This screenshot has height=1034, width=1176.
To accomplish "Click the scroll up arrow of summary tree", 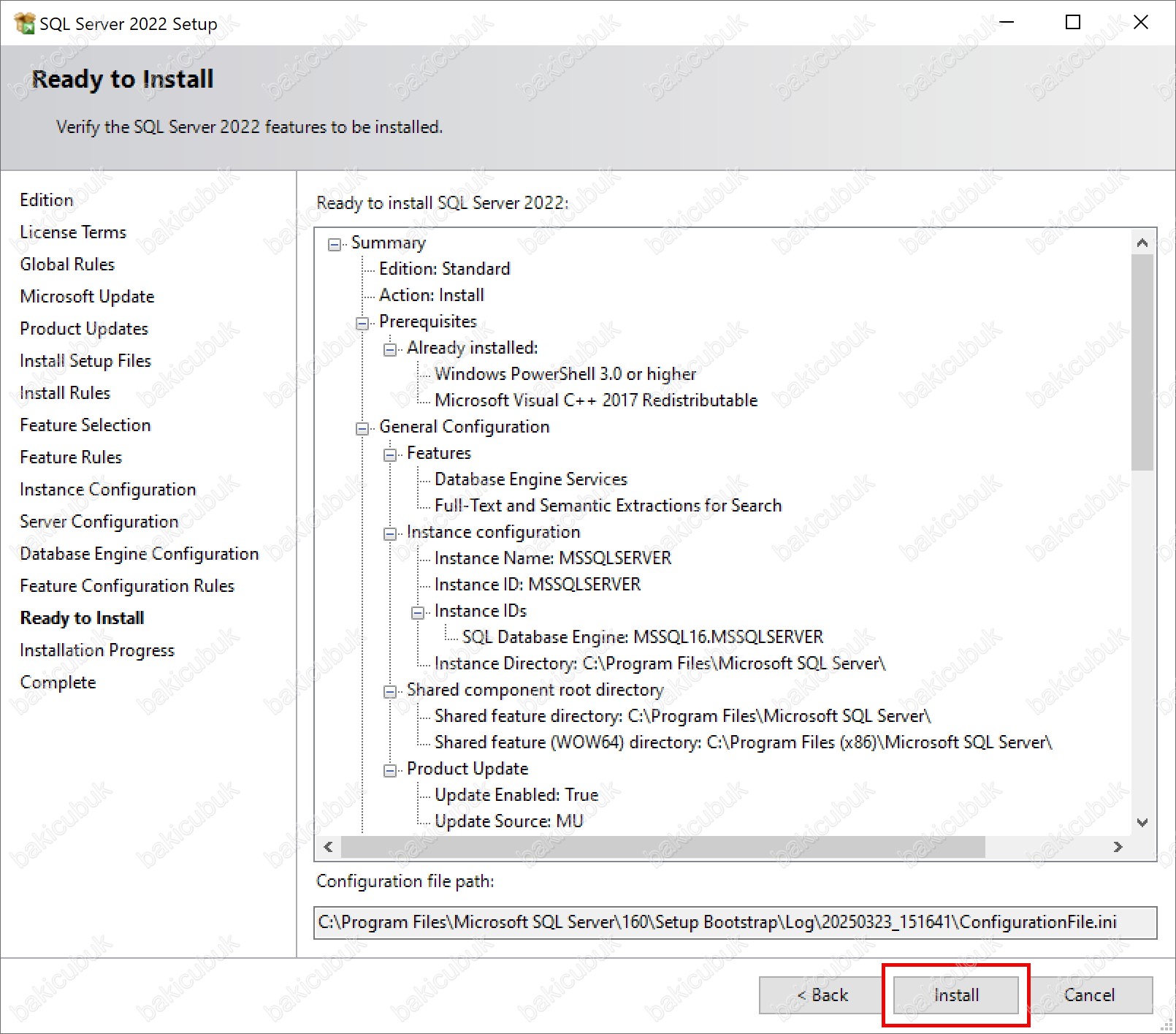I will click(1142, 243).
